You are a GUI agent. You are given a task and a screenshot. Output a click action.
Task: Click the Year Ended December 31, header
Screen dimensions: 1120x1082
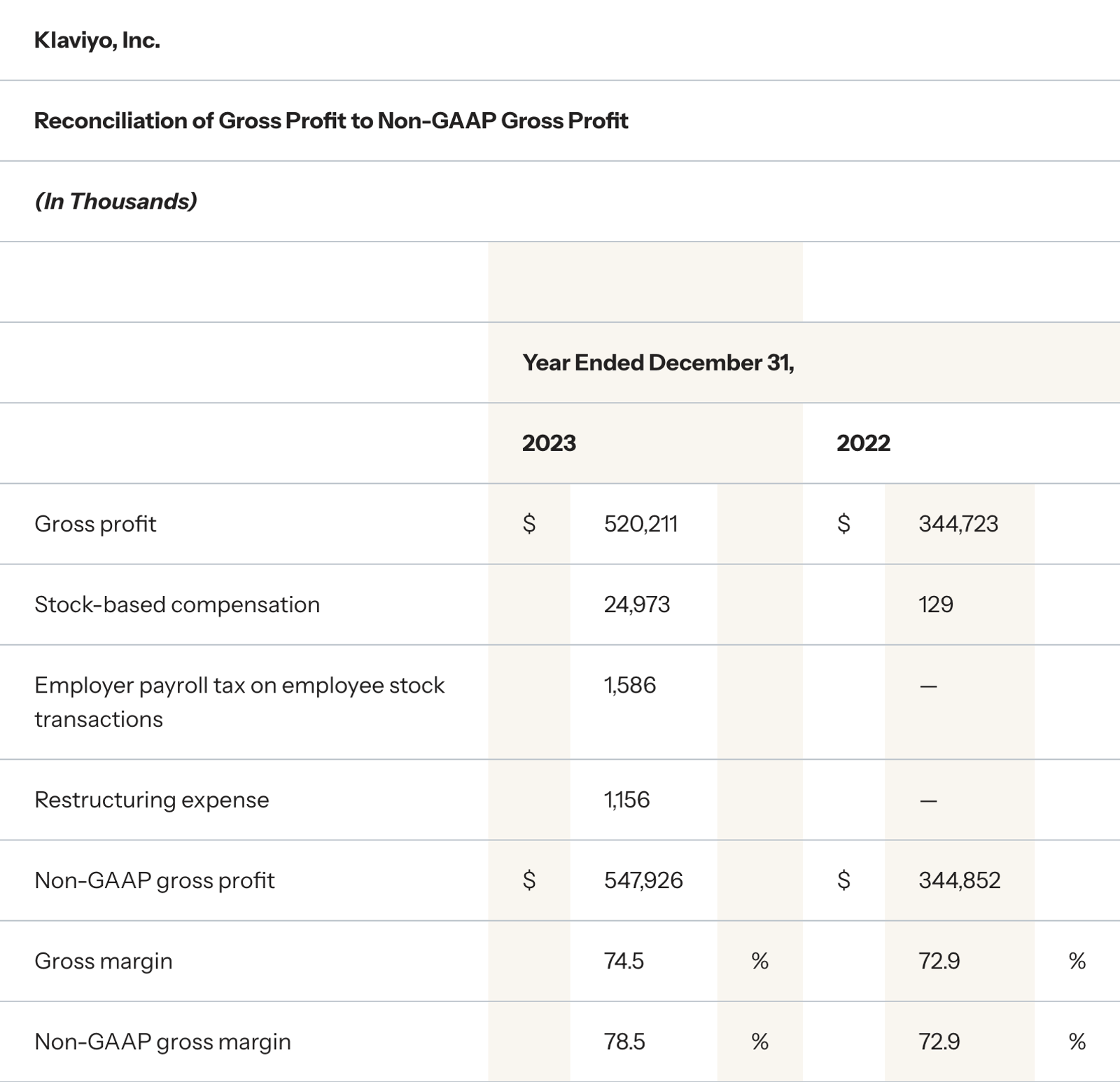658,363
